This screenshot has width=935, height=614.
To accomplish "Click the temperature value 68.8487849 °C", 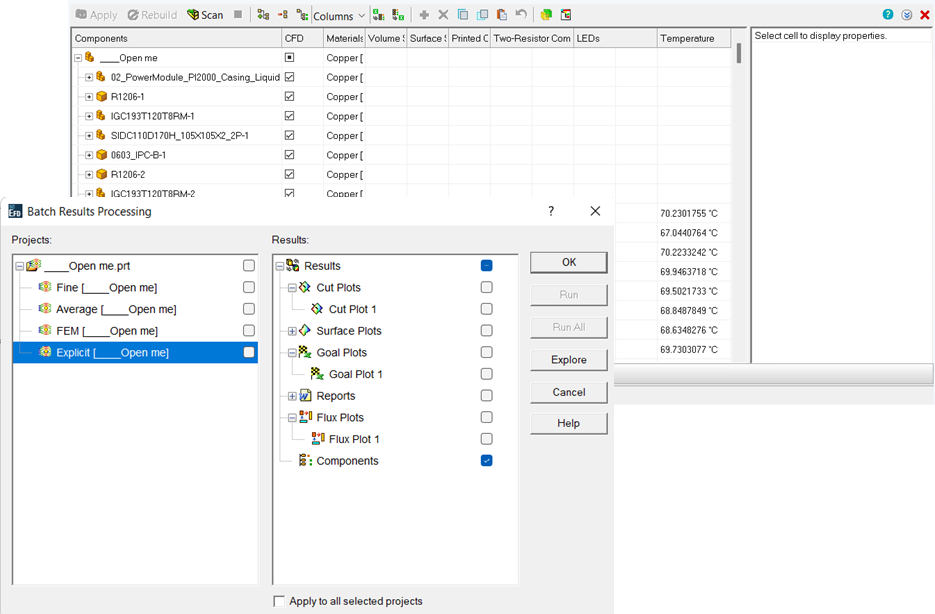I will click(689, 311).
